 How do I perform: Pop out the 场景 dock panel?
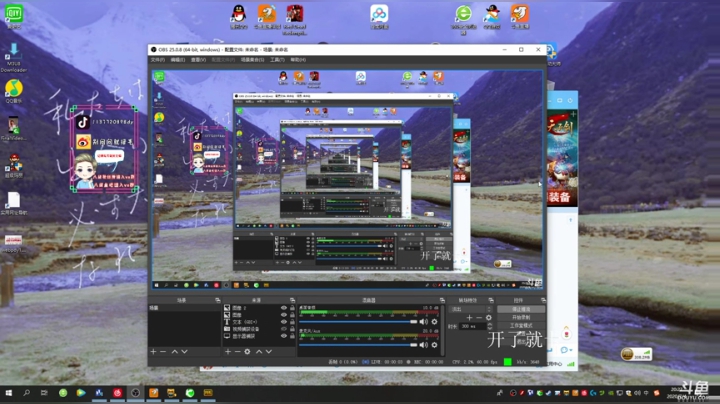(218, 300)
